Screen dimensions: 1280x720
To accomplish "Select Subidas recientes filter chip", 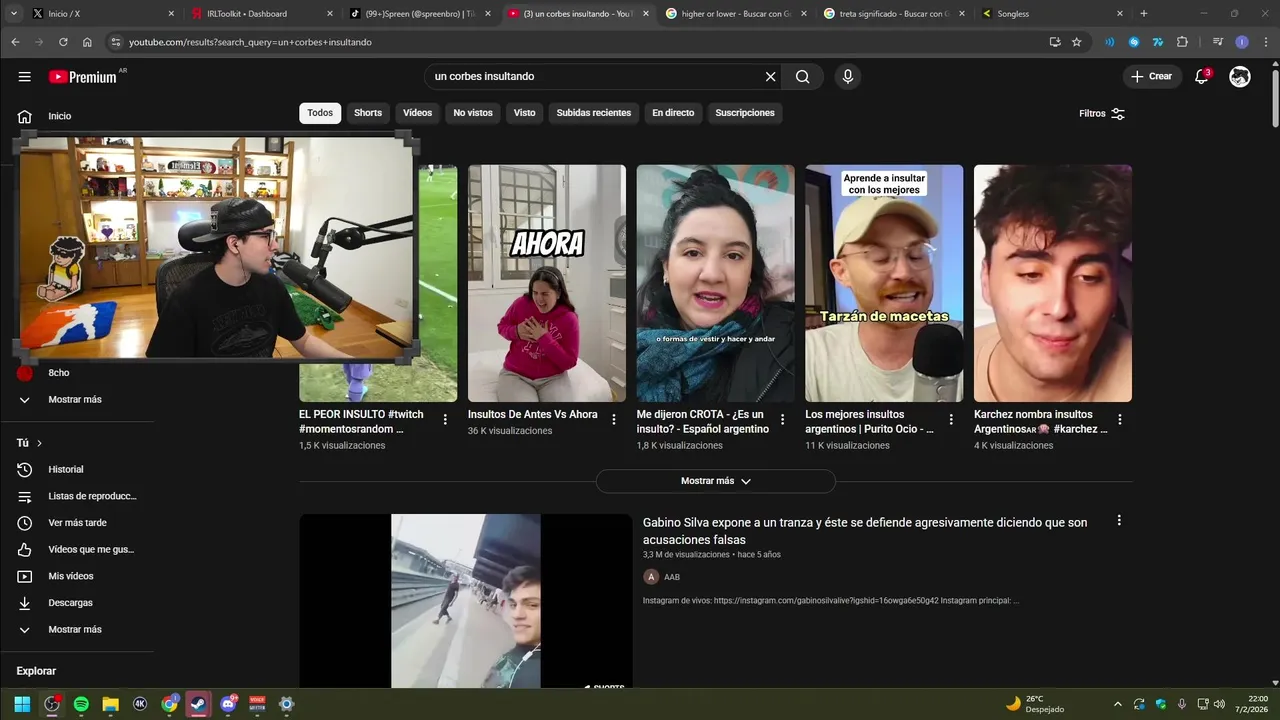I will (594, 113).
